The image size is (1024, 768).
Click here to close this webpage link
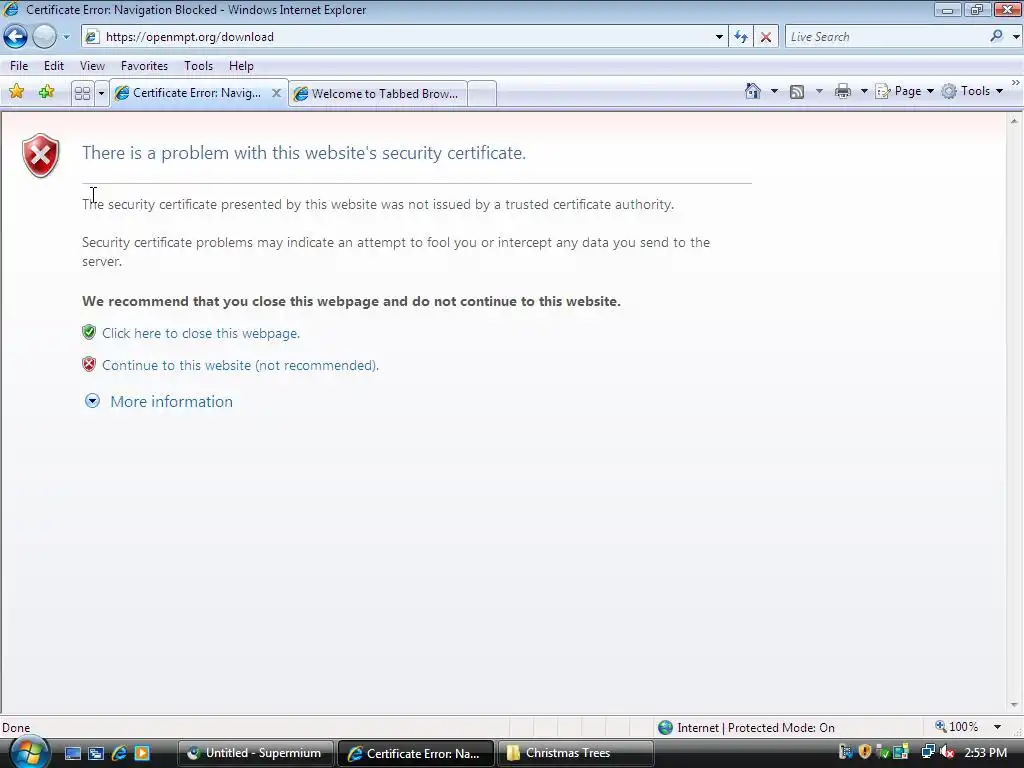tap(201, 333)
